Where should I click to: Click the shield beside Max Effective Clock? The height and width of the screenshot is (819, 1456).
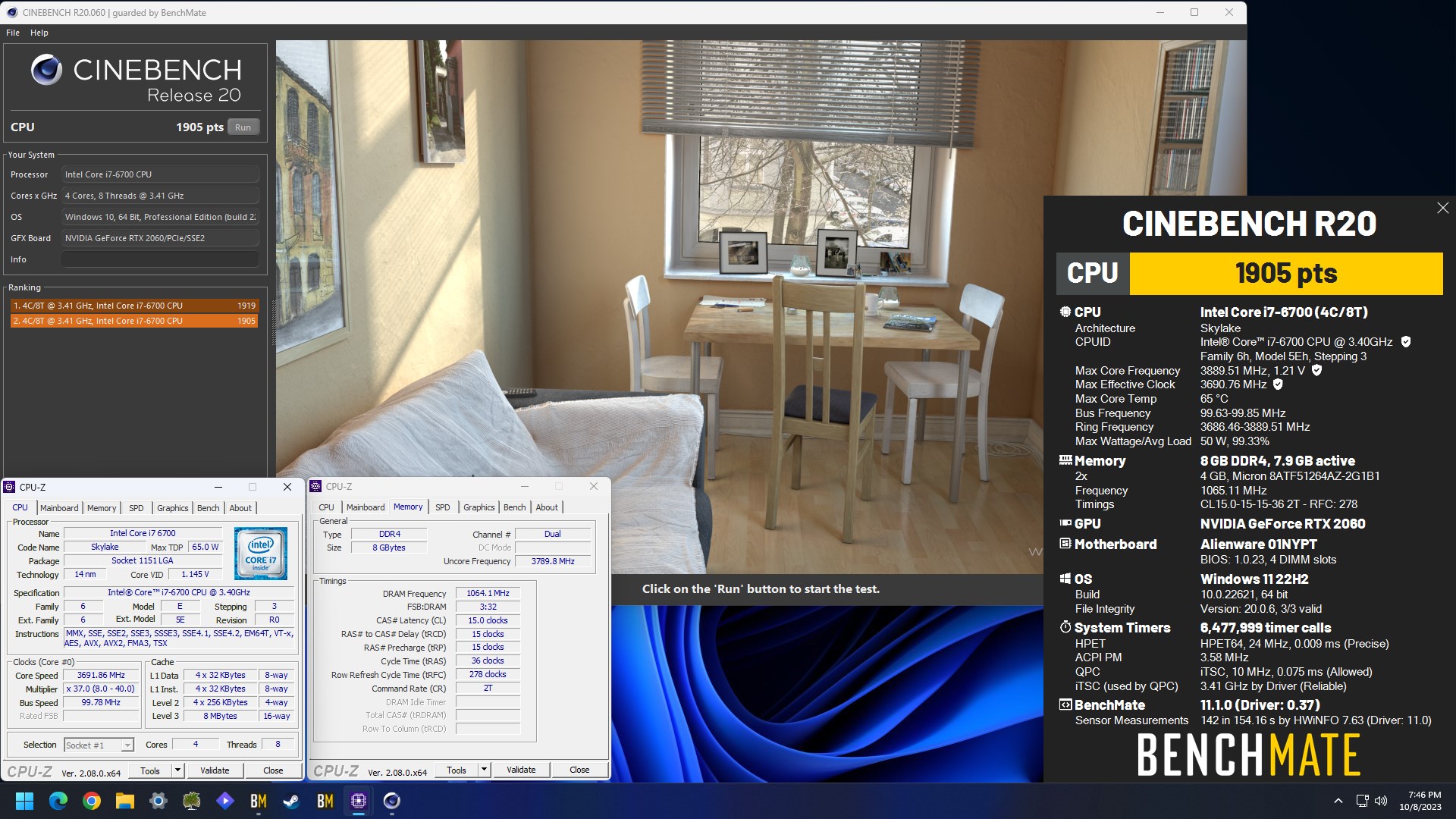point(1278,384)
